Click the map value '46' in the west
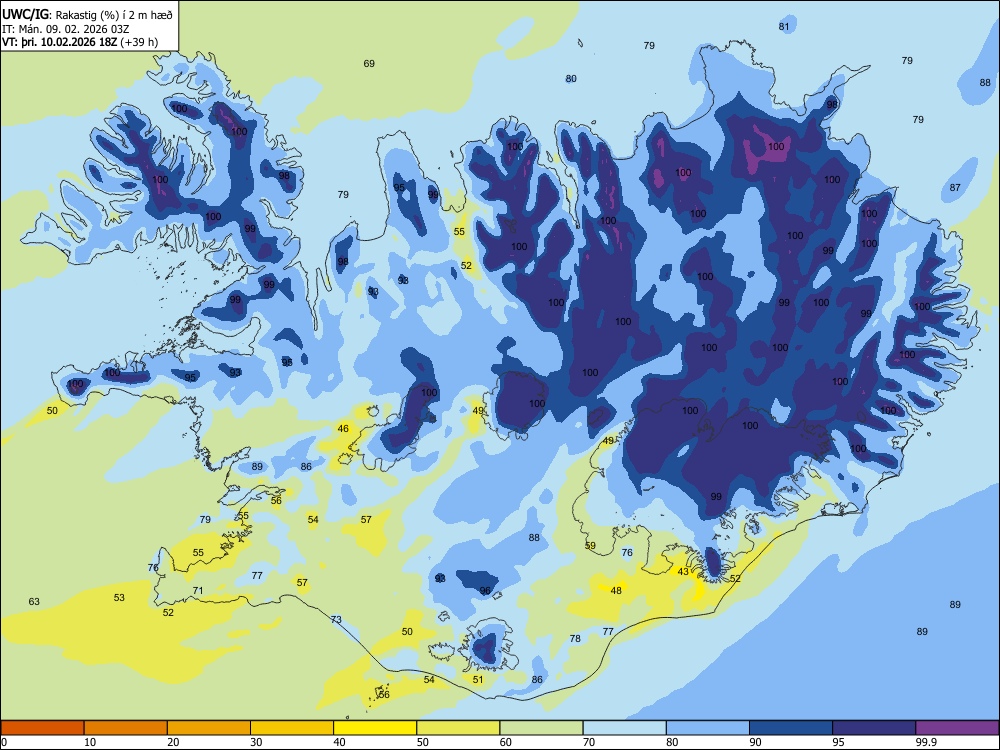Viewport: 1000px width, 750px height. pyautogui.click(x=343, y=429)
